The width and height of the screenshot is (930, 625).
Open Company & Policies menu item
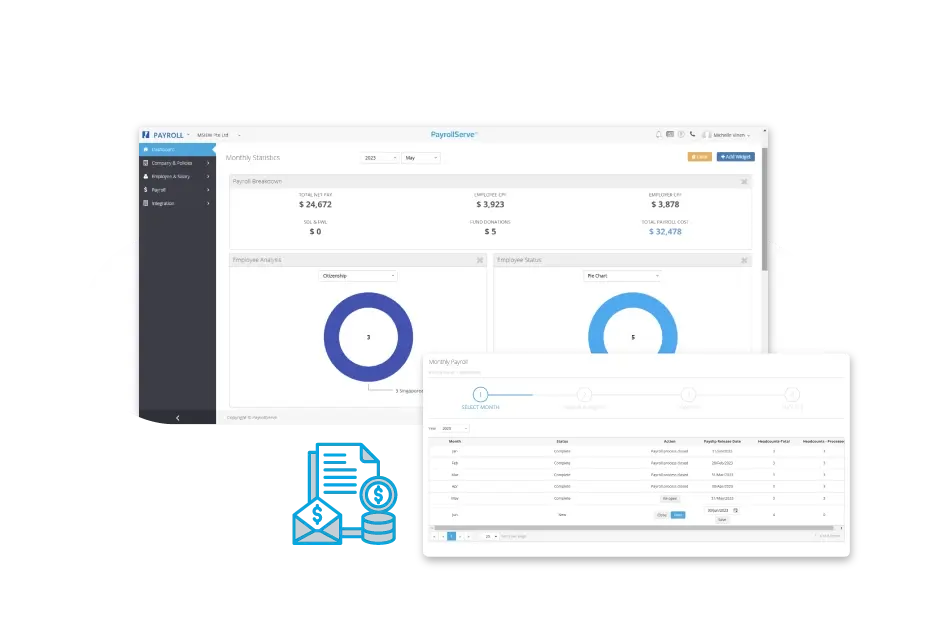(177, 163)
